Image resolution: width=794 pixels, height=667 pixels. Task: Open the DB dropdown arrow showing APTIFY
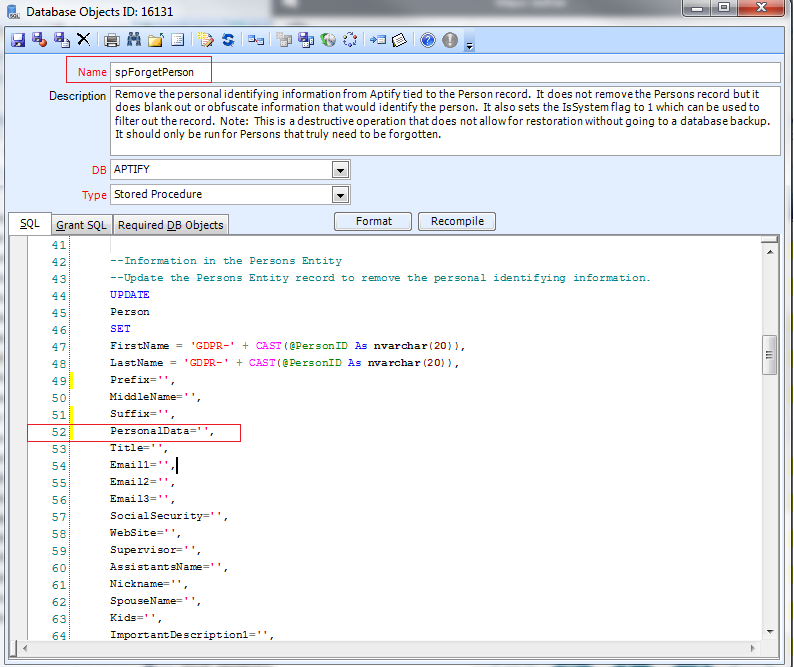(340, 170)
